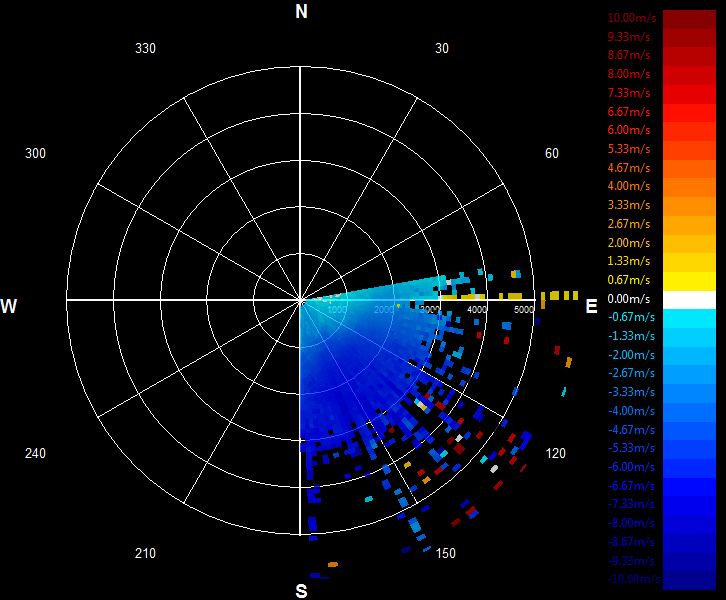Click the -2.00m/s legend label
726x600 pixels.
(x=631, y=355)
